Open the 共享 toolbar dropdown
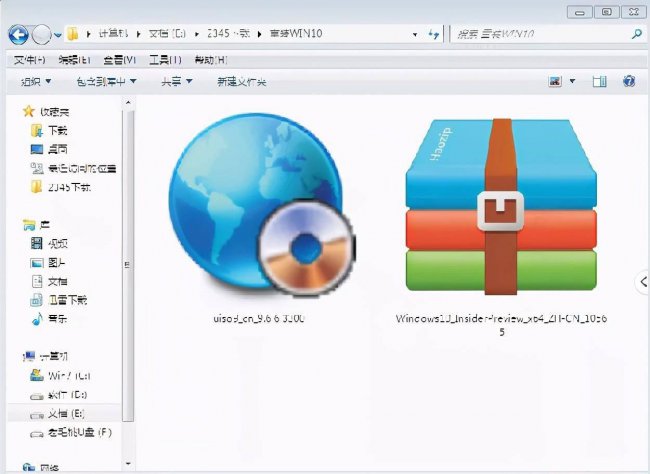 [177, 82]
